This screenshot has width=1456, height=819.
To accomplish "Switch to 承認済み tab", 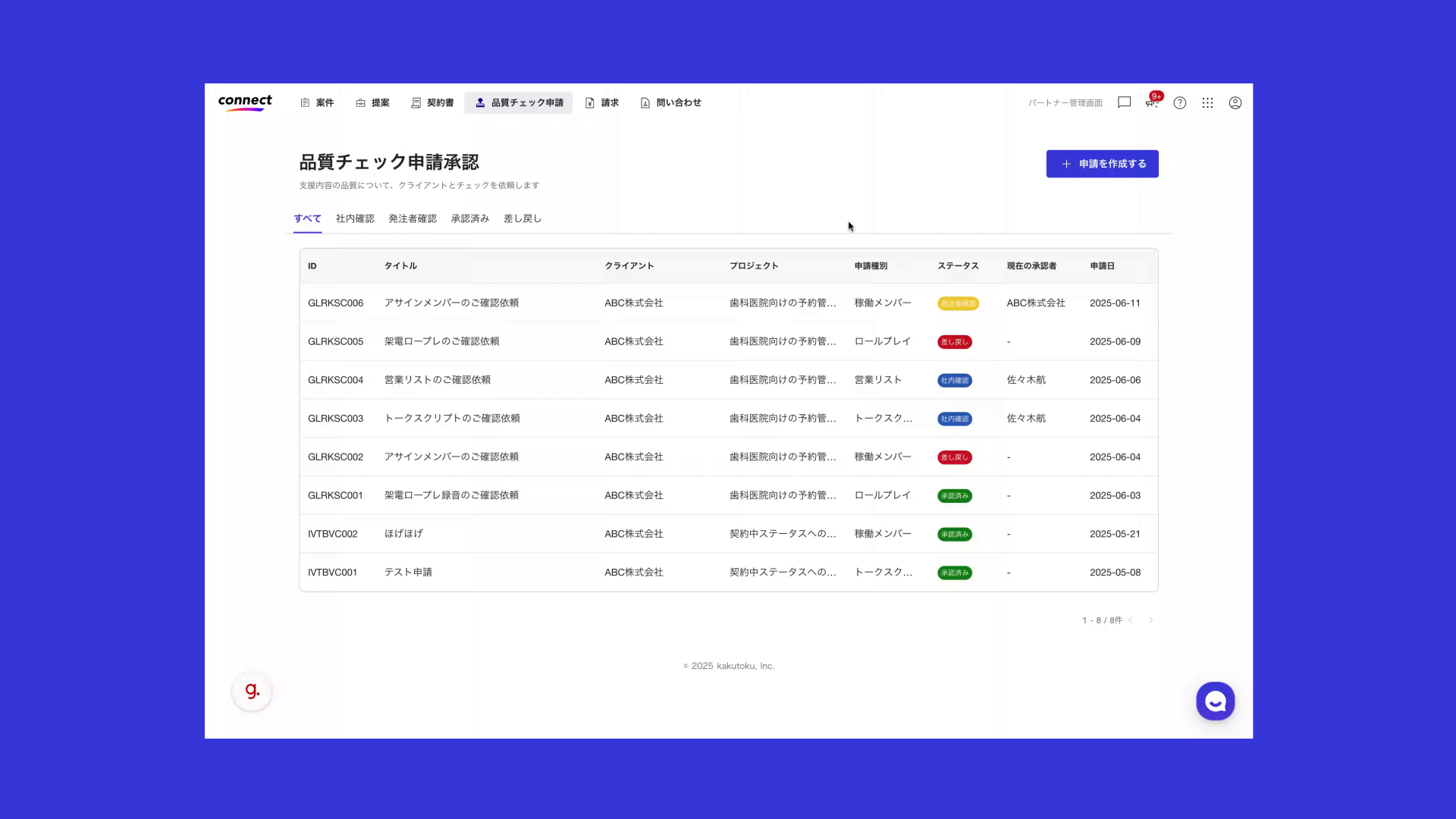I will click(470, 218).
